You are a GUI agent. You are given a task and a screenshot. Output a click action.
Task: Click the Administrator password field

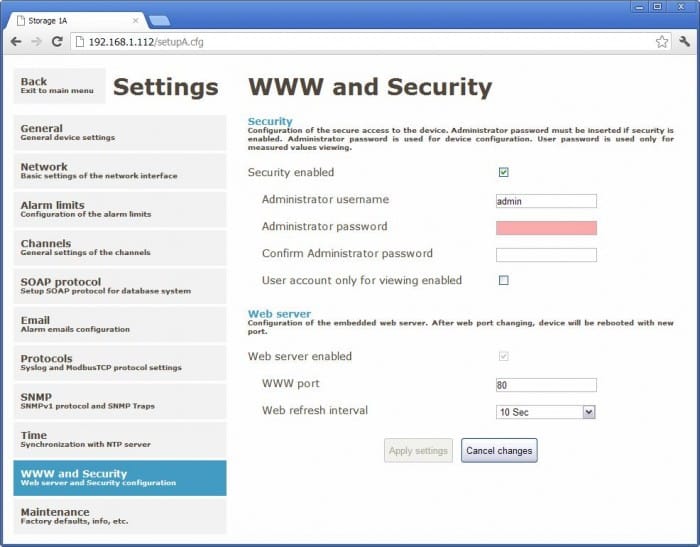click(x=546, y=228)
